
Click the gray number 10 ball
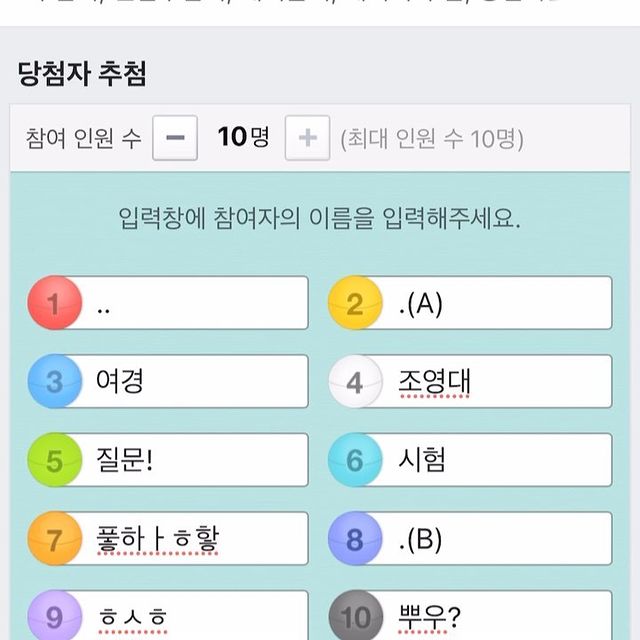355,615
